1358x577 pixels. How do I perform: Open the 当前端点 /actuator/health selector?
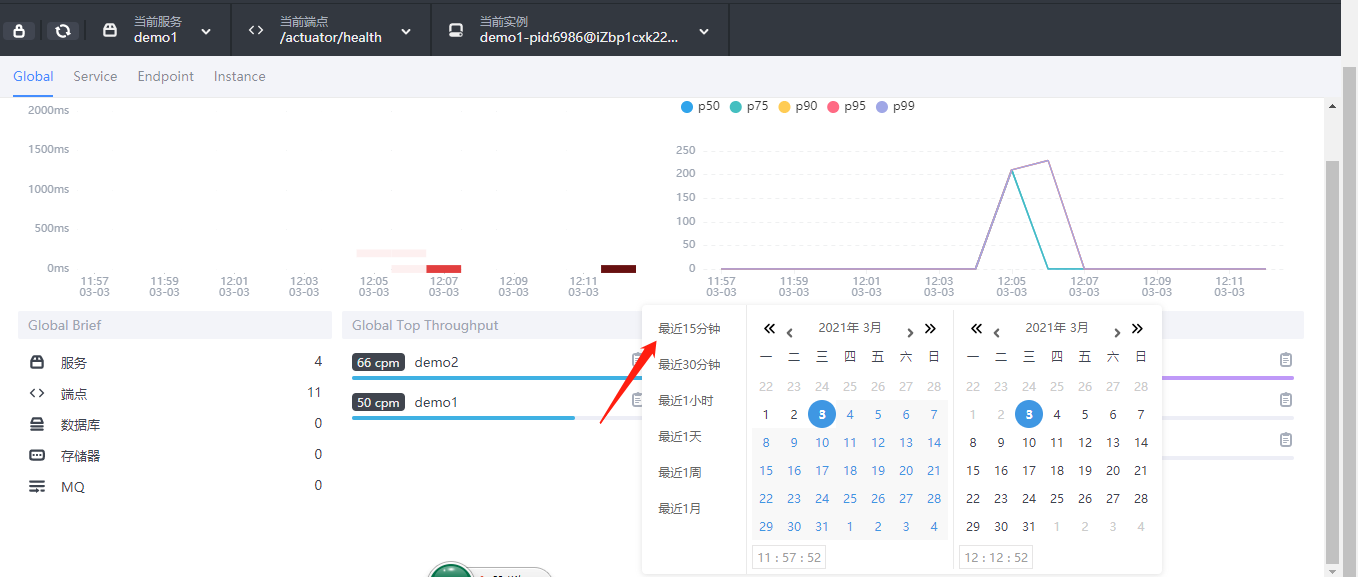point(331,30)
